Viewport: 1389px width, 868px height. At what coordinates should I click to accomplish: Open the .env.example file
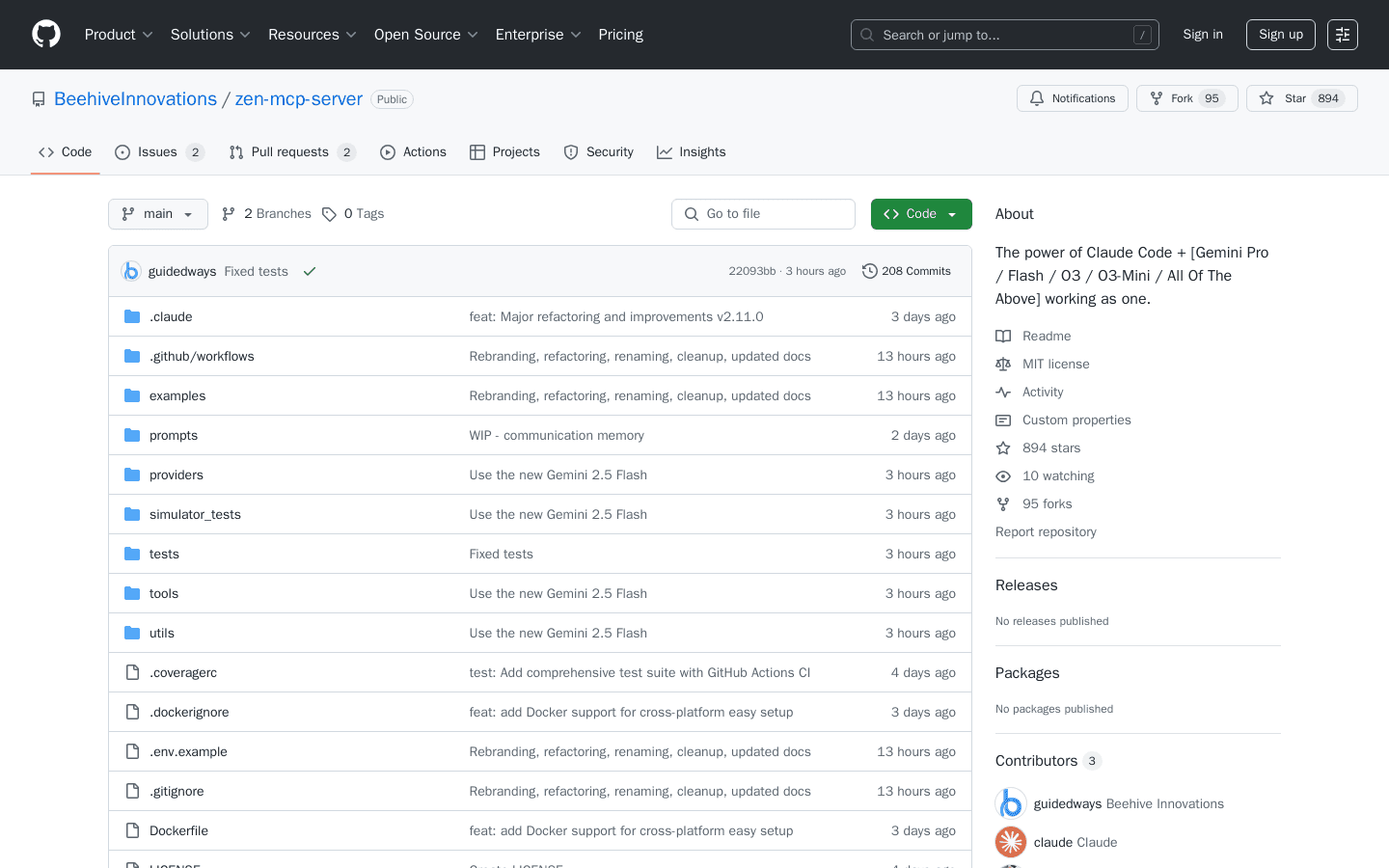click(188, 752)
